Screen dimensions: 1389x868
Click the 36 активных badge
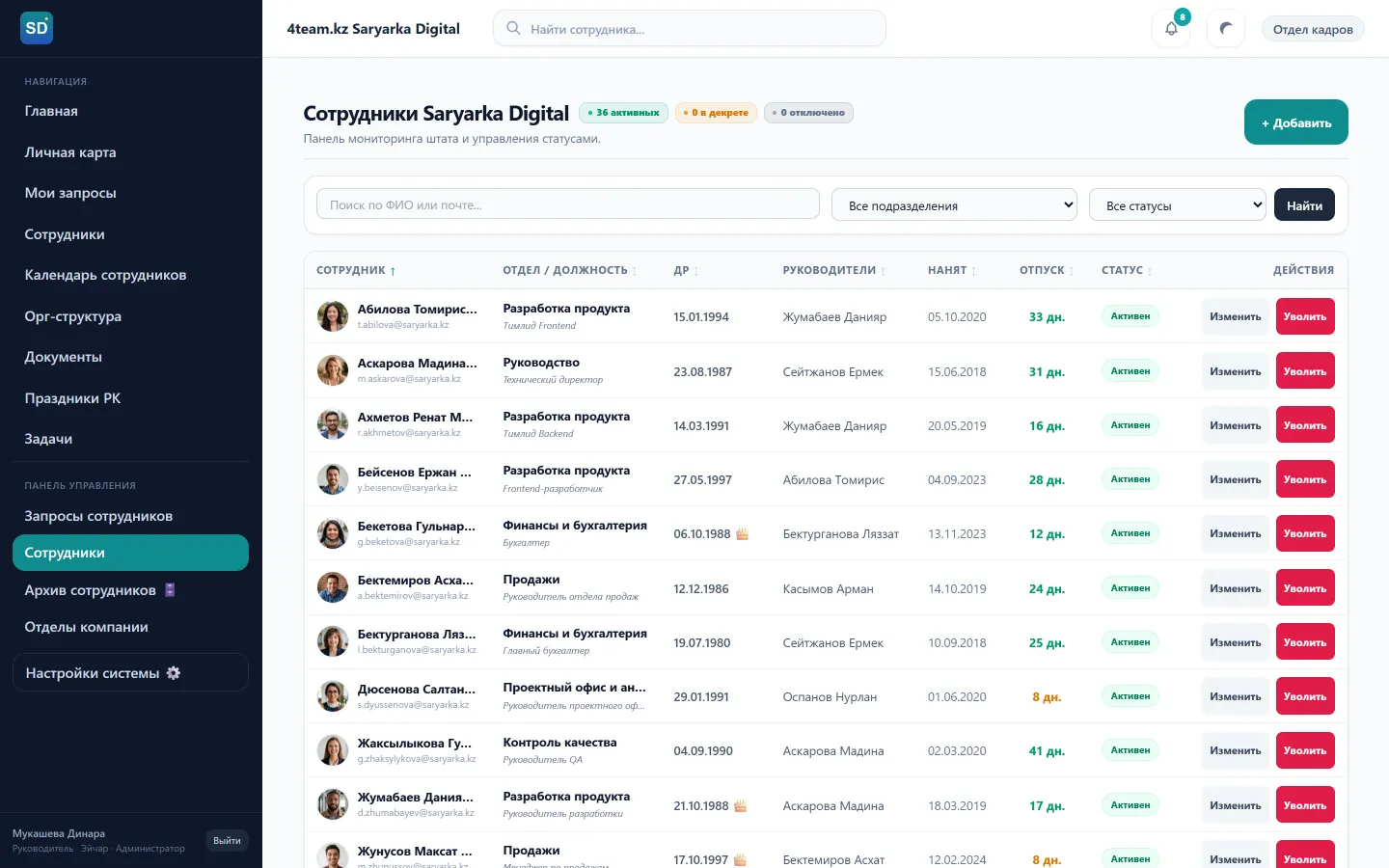pyautogui.click(x=623, y=113)
